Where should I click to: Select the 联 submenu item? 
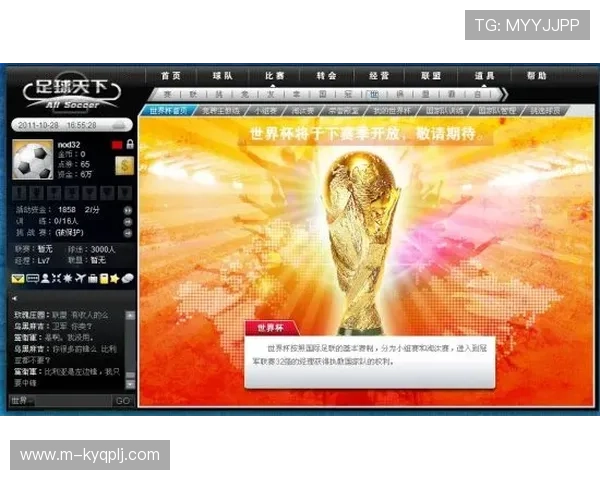click(x=193, y=94)
